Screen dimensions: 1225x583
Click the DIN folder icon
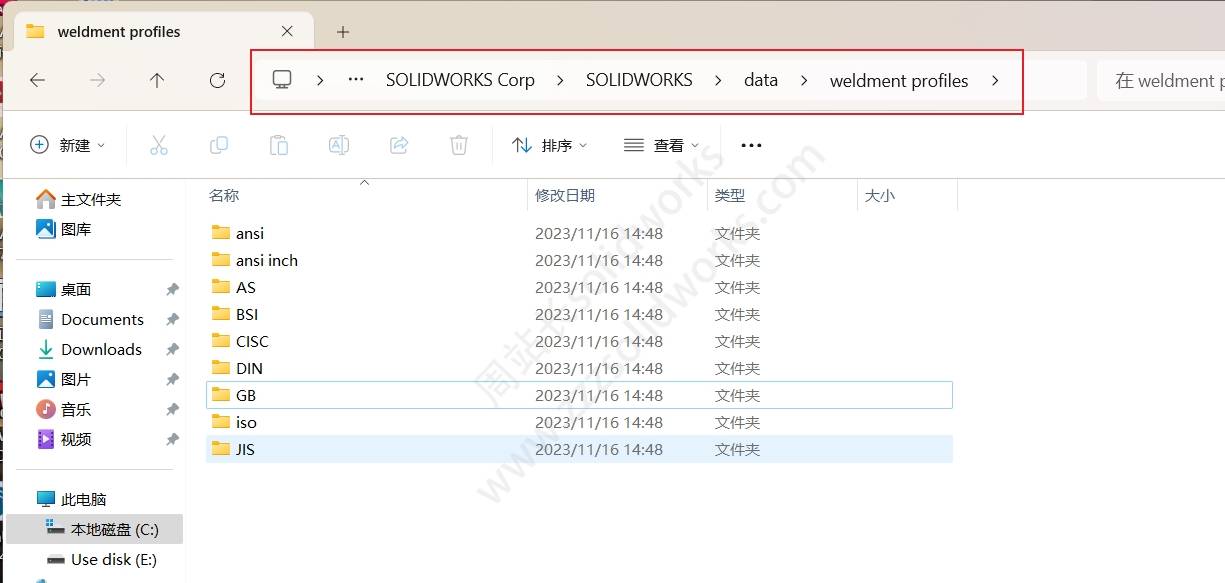click(221, 368)
